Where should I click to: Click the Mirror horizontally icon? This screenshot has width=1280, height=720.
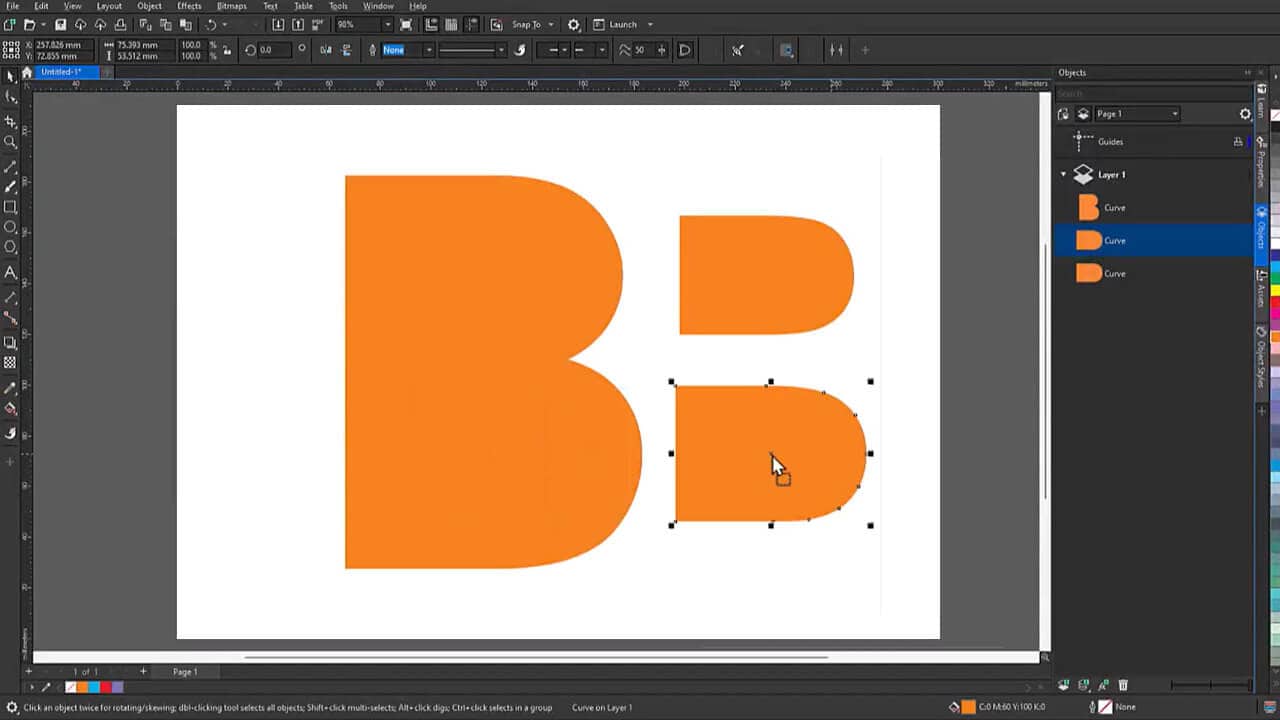pos(327,50)
